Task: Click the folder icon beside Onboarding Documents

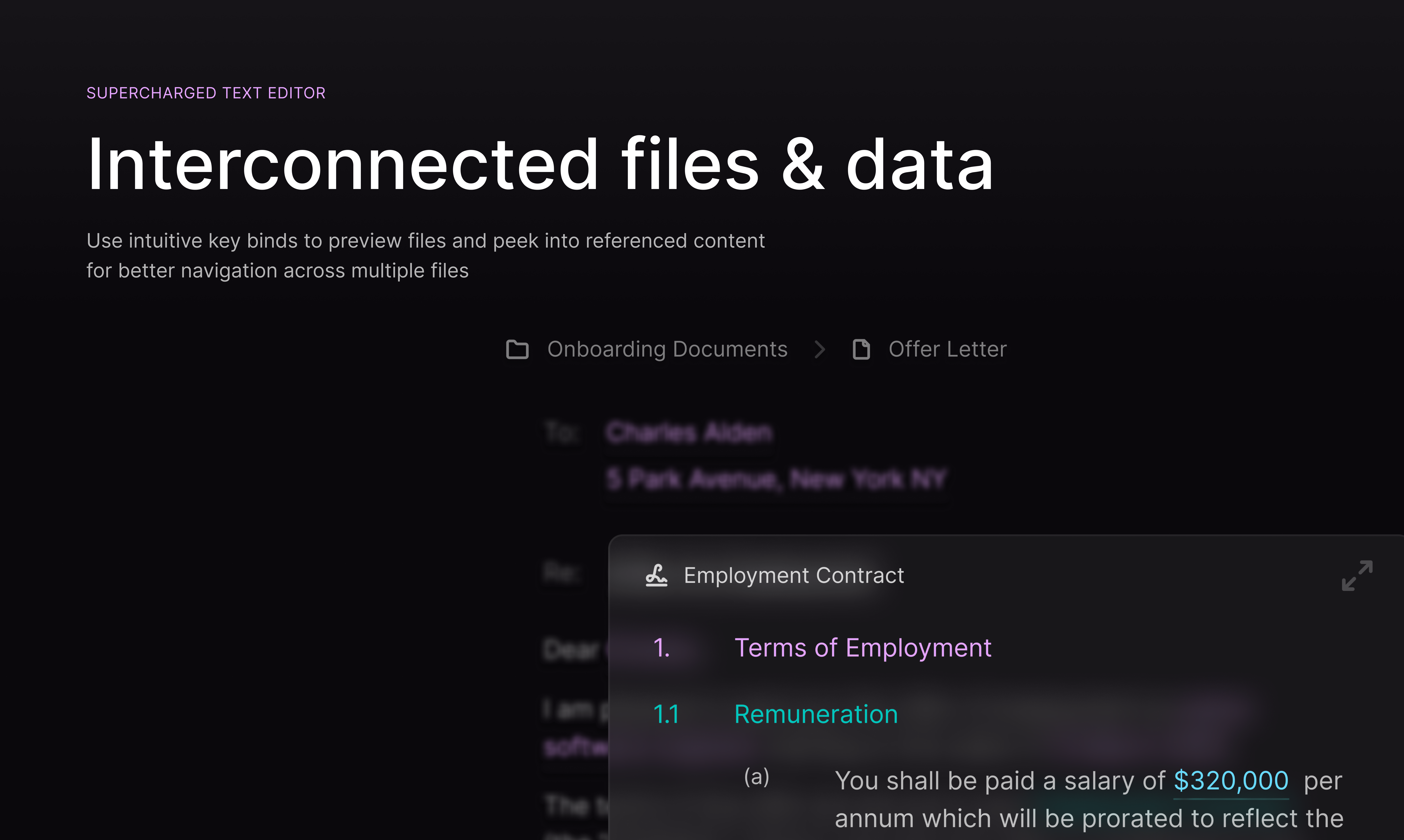Action: pos(517,349)
